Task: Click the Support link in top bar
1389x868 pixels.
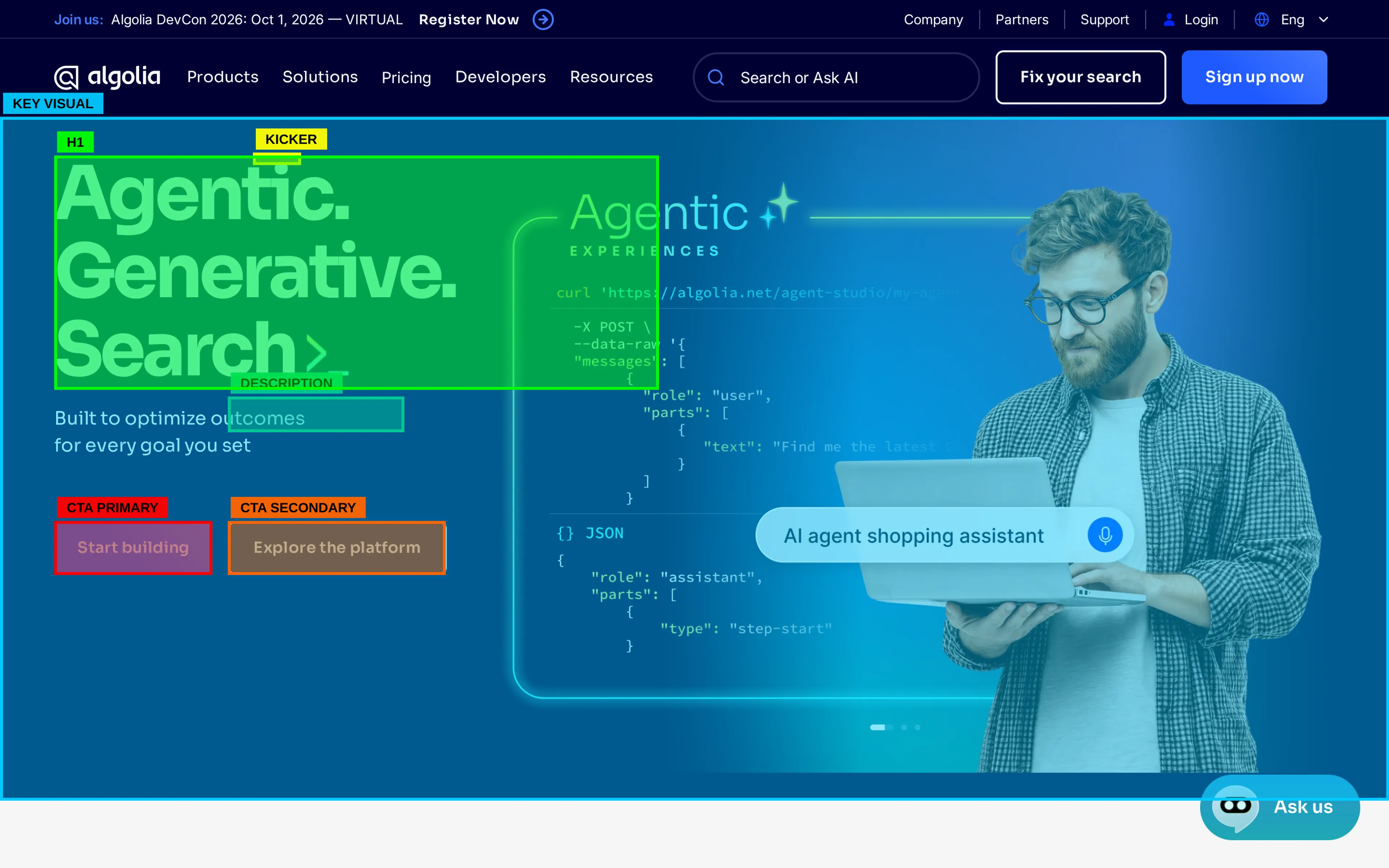Action: click(x=1104, y=20)
